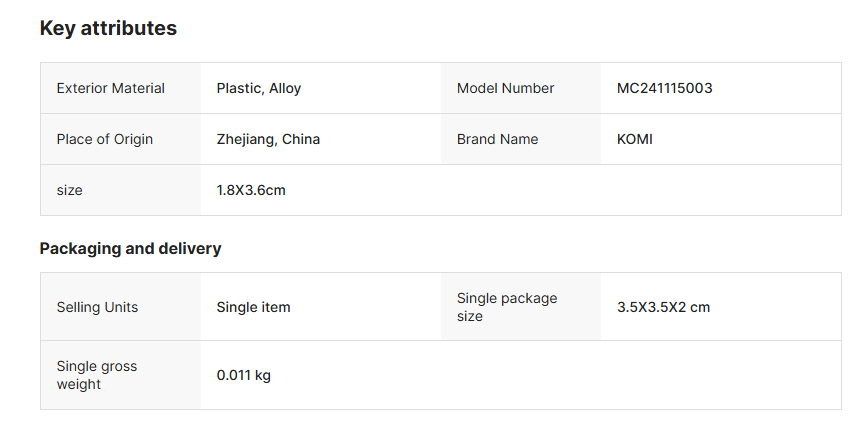Click the Selling Units label
The image size is (852, 423).
97,307
